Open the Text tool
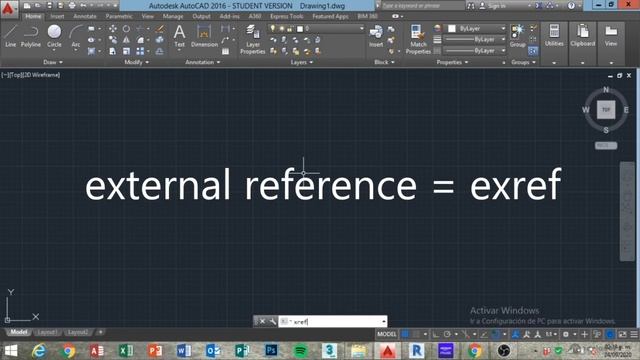The height and width of the screenshot is (360, 640). [179, 36]
